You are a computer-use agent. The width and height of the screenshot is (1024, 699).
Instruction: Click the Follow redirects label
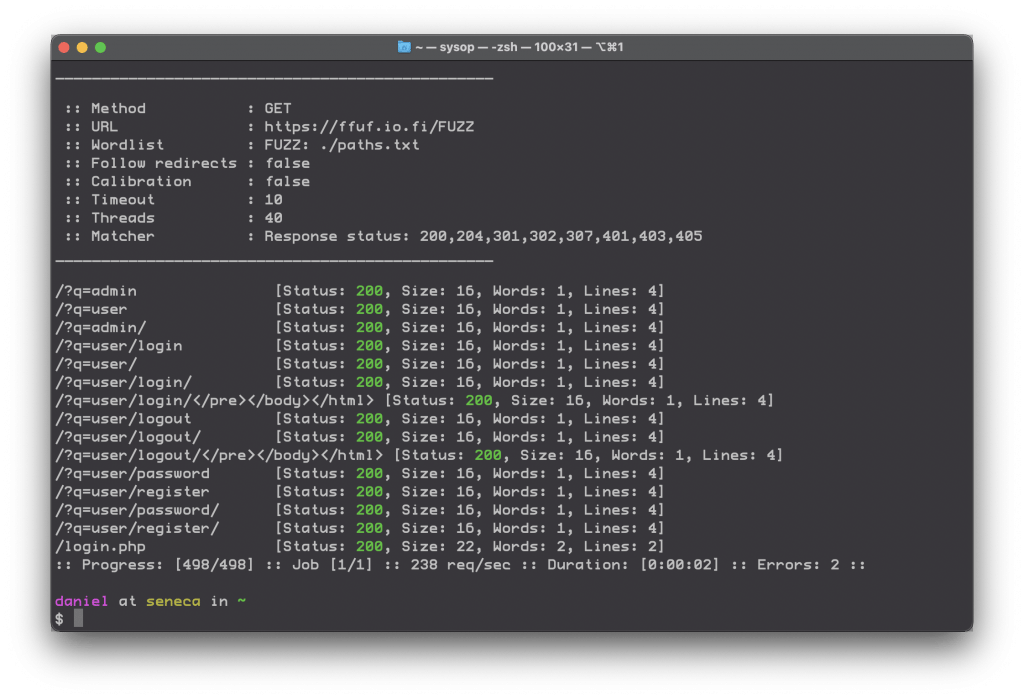pos(164,163)
